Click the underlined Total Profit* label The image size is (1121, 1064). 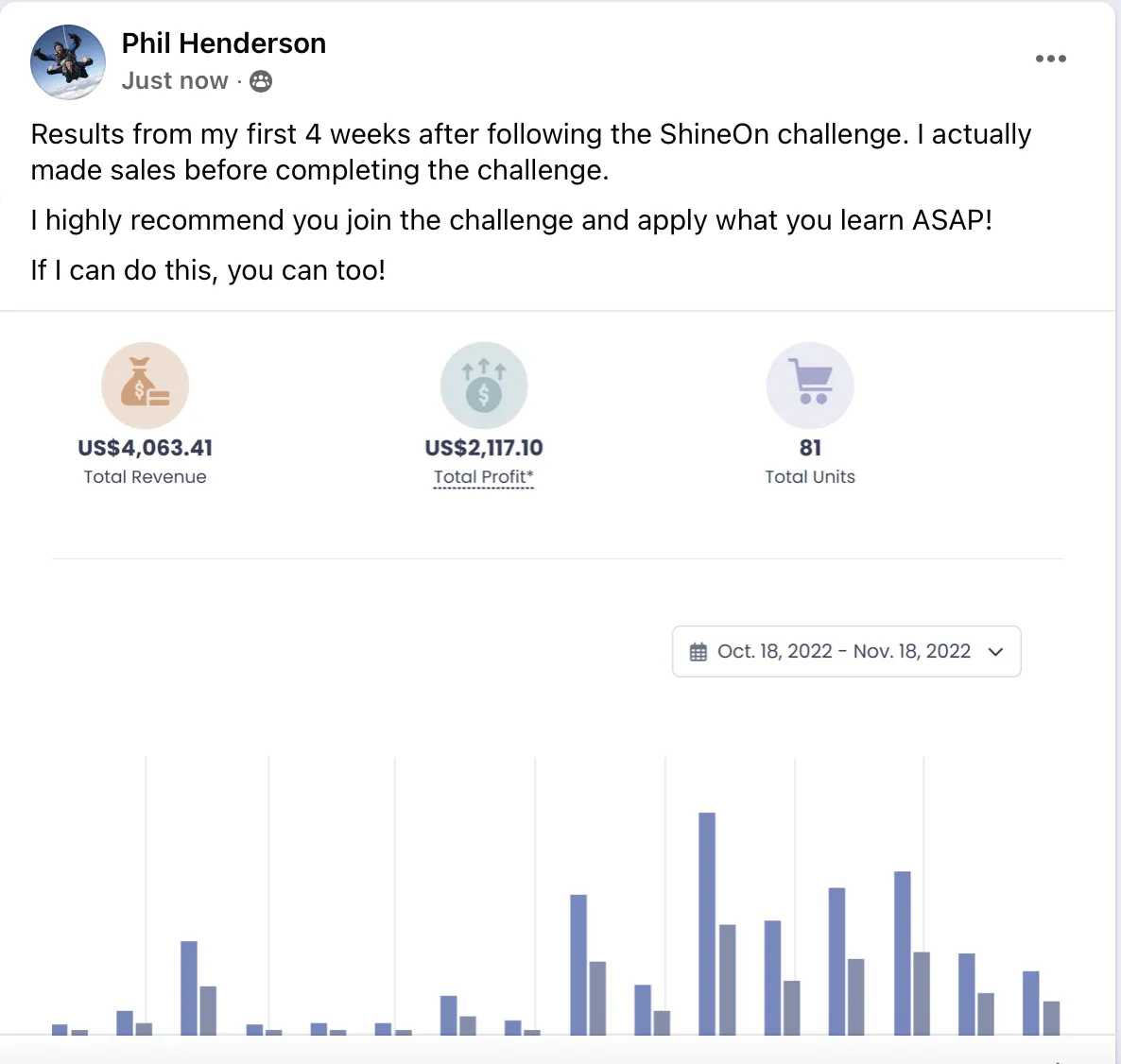pyautogui.click(x=484, y=476)
